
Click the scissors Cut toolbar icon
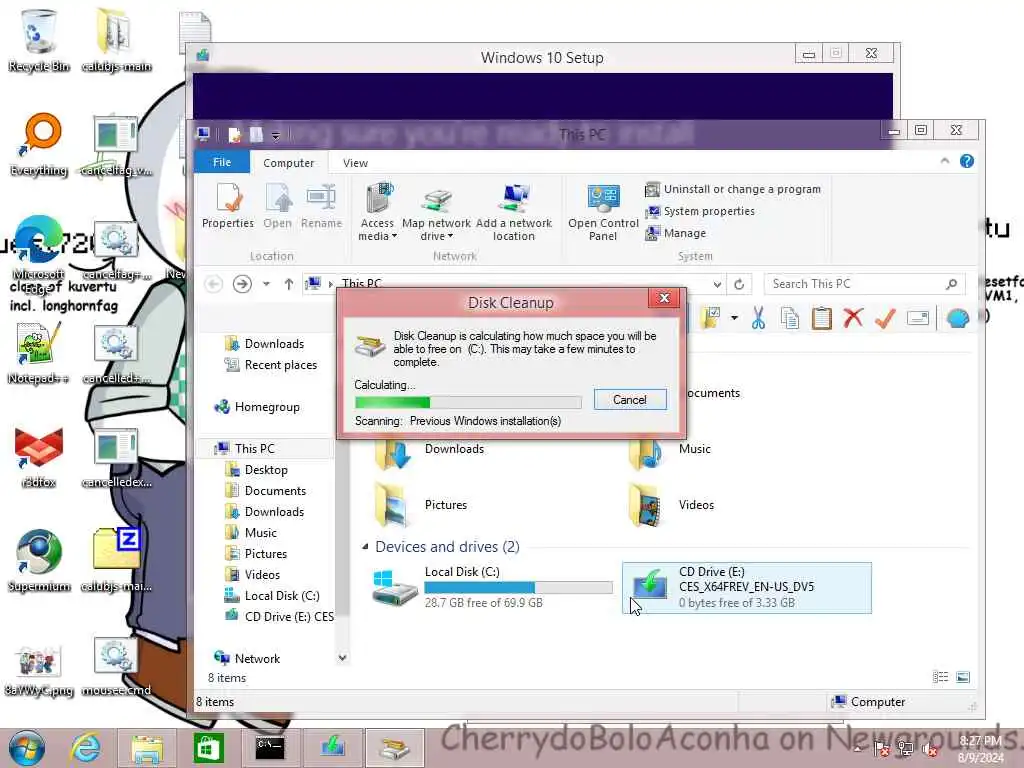point(758,318)
